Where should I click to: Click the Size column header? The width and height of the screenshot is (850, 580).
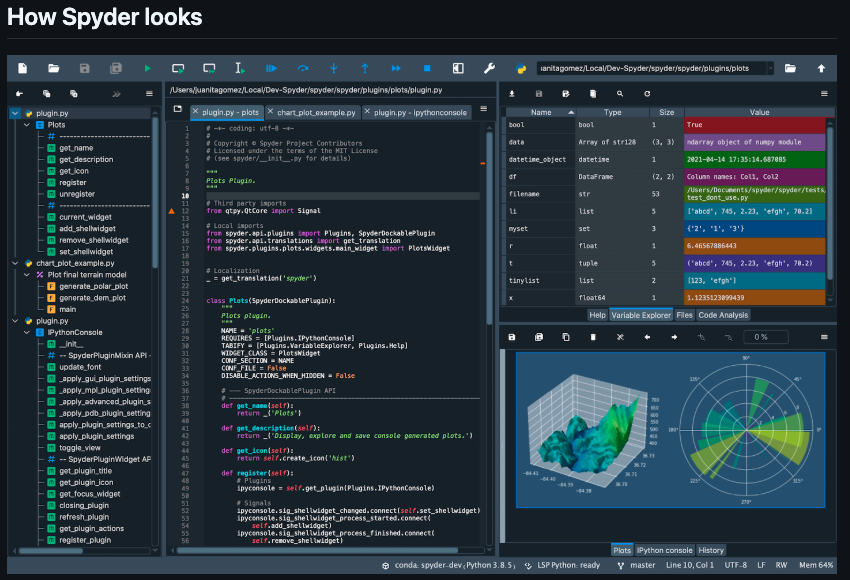tap(667, 112)
